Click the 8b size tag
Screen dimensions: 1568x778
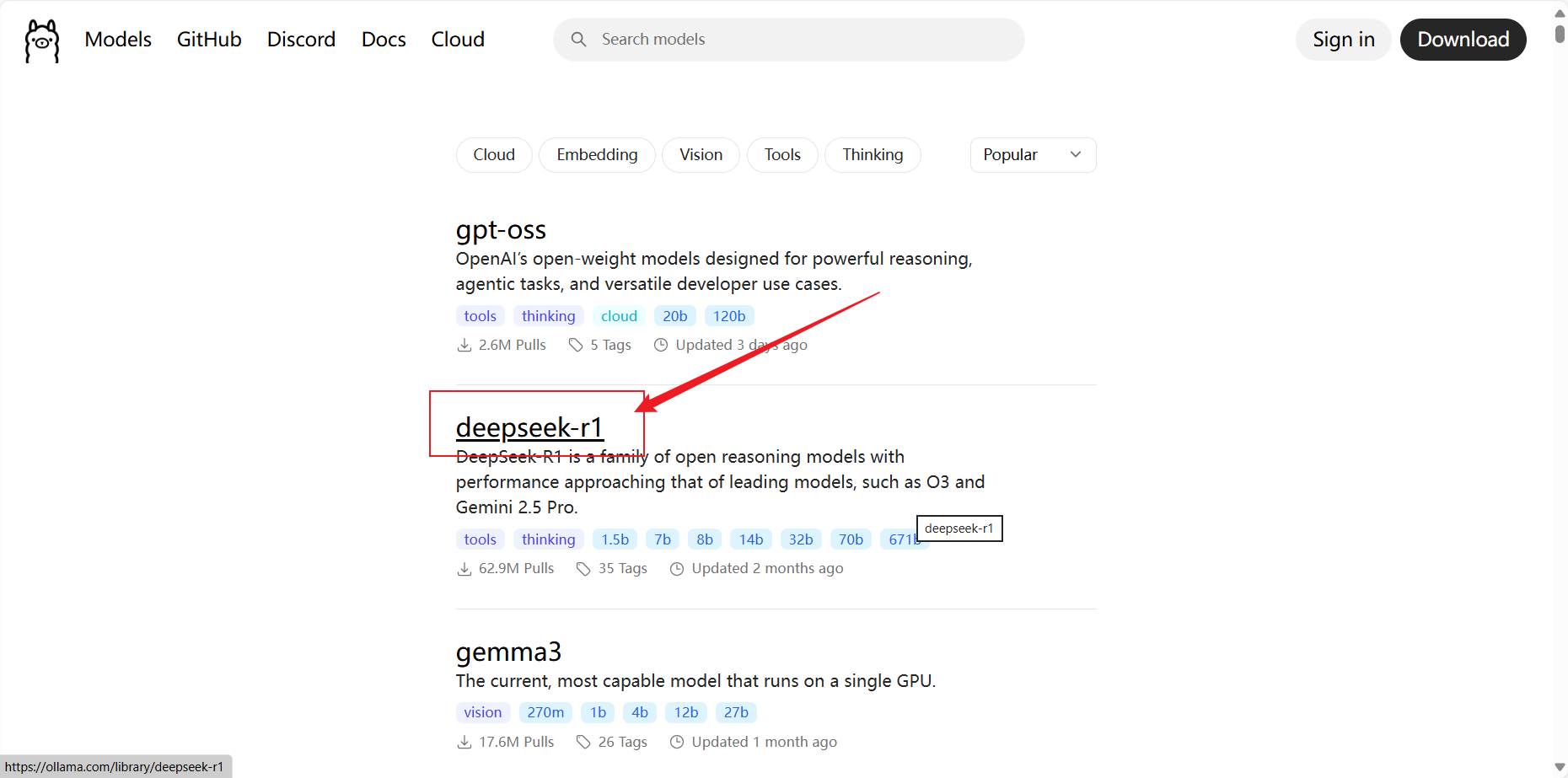click(x=705, y=539)
